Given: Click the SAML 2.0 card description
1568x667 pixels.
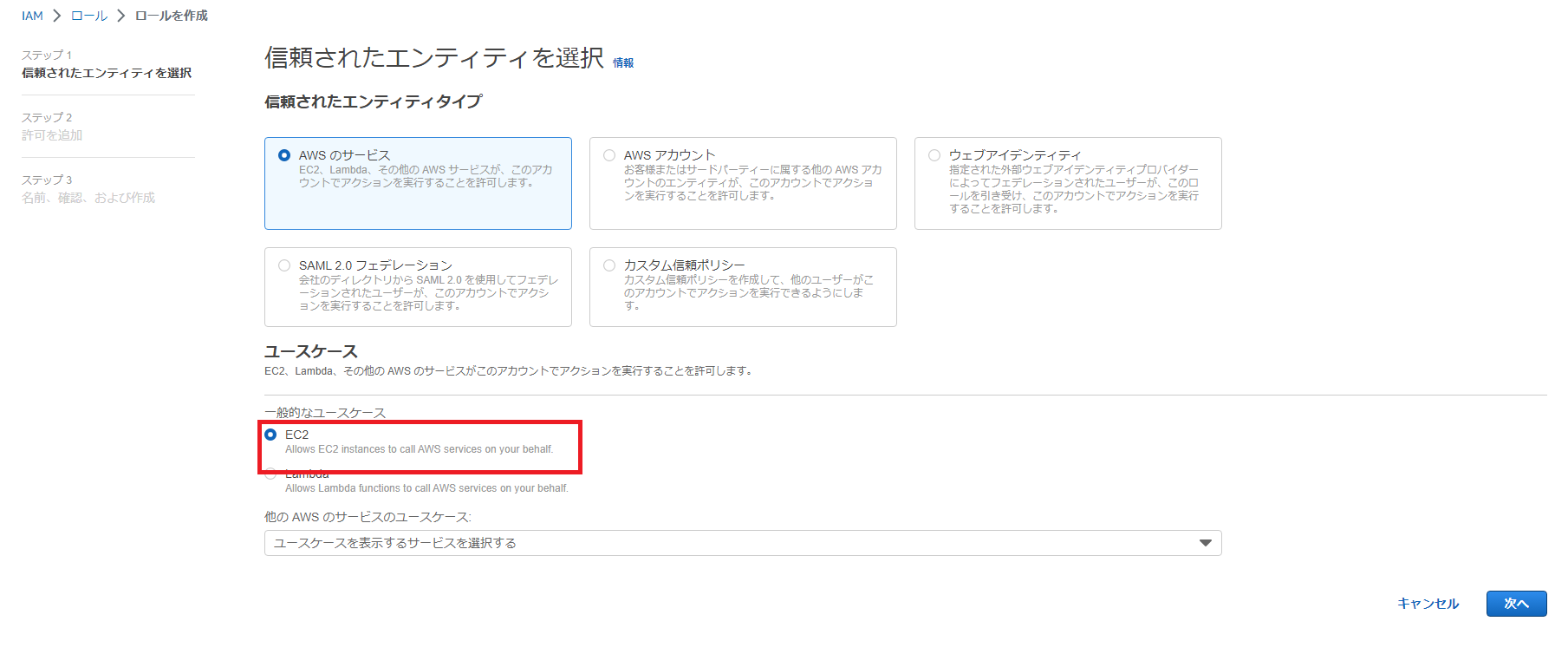Looking at the screenshot, I should point(429,293).
